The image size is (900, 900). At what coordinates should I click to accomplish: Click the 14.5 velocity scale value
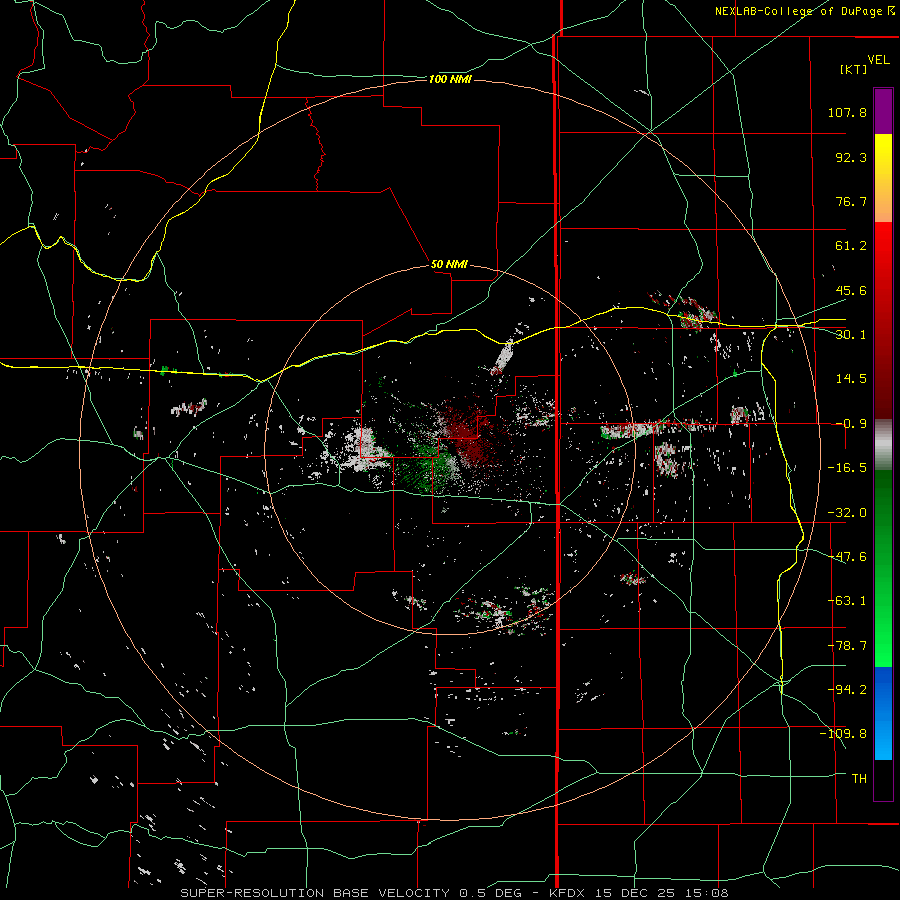(x=851, y=379)
